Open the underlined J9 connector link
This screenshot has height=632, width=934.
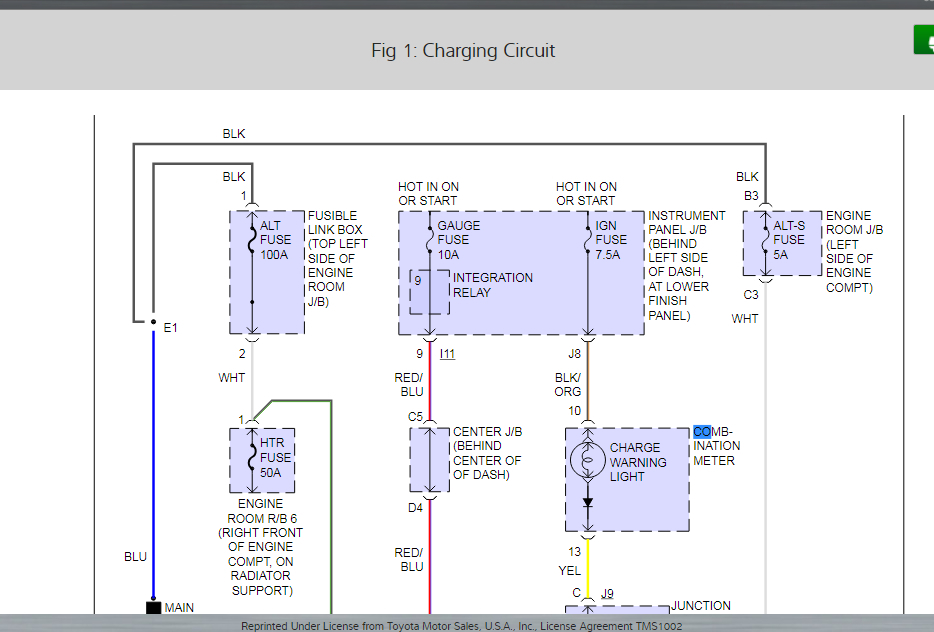(x=607, y=593)
